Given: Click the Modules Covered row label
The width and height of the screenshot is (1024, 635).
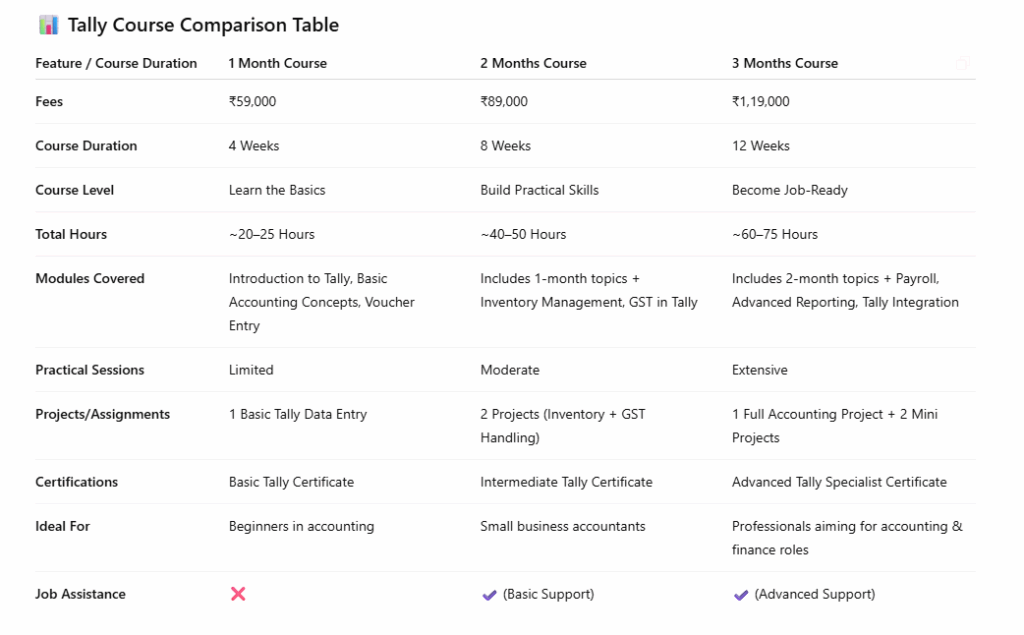Looking at the screenshot, I should (x=89, y=278).
